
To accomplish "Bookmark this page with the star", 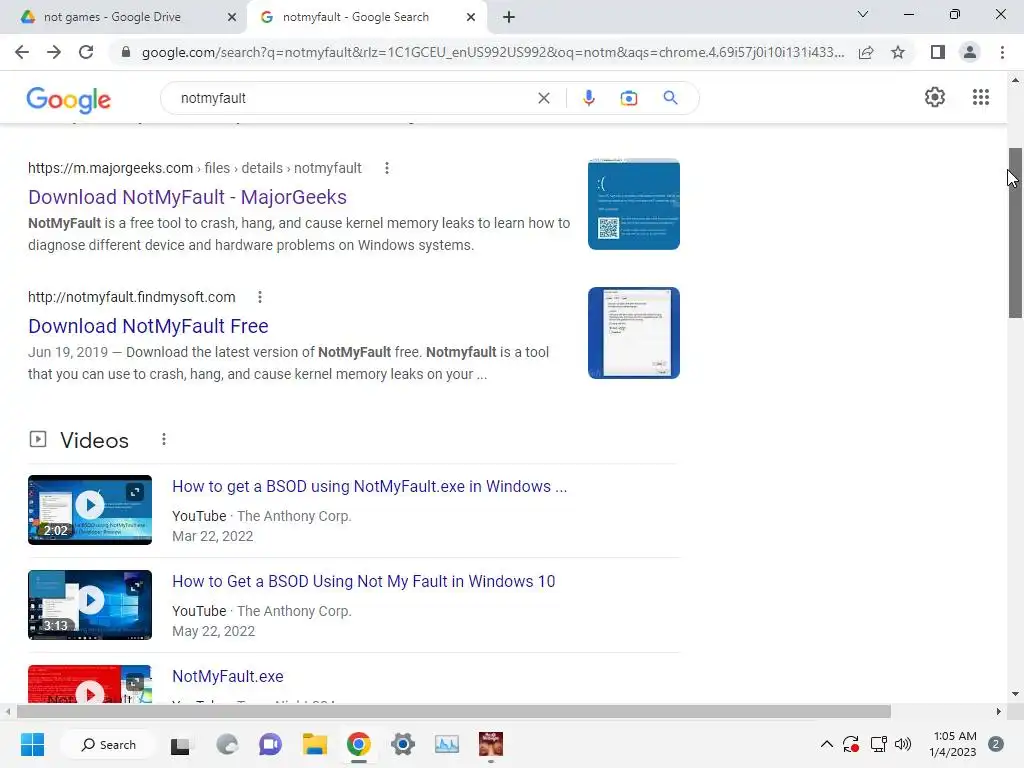I will click(898, 52).
